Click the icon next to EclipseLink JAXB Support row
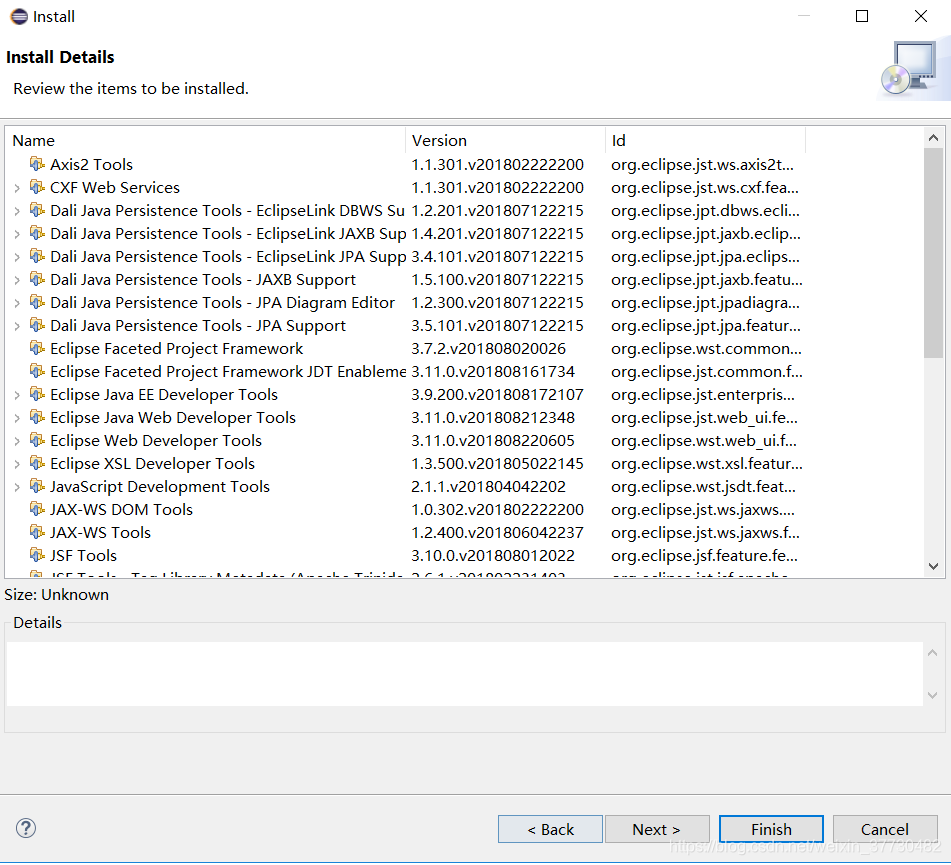 [x=37, y=233]
